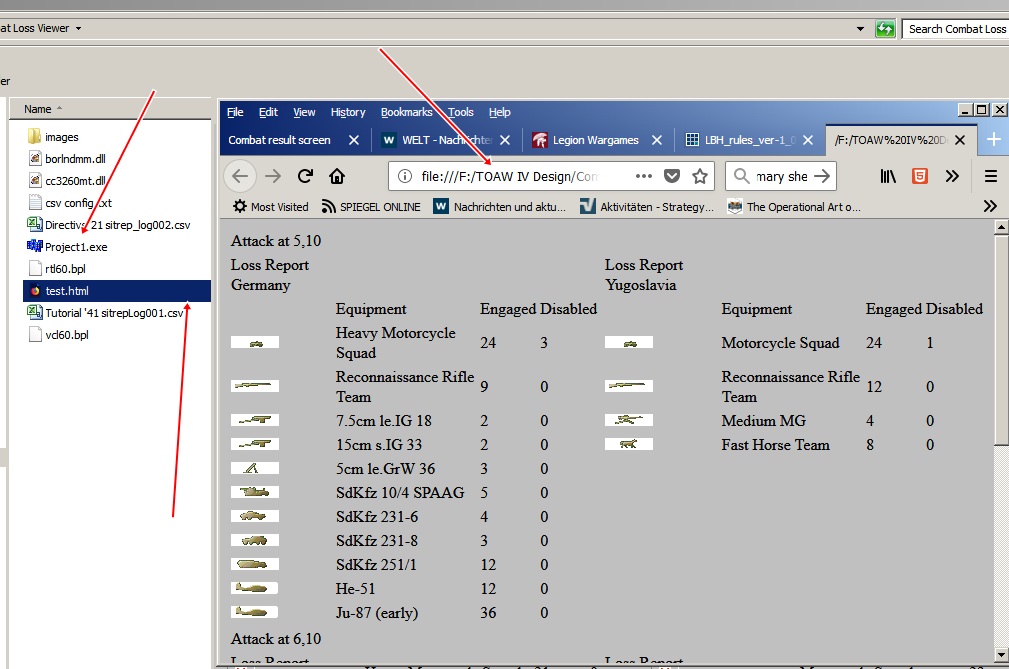Open The Operational Art bookmark
Image resolution: width=1009 pixels, height=669 pixels.
[x=793, y=206]
